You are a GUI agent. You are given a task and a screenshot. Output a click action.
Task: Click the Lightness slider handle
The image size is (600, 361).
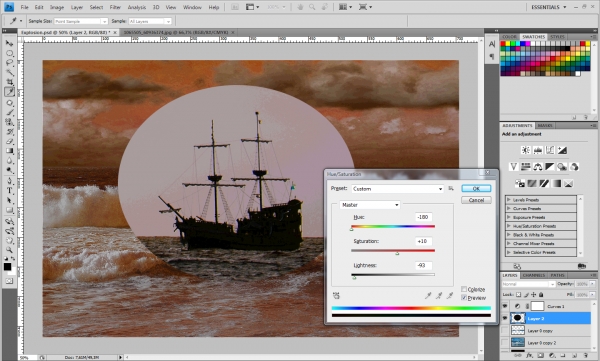(354, 277)
